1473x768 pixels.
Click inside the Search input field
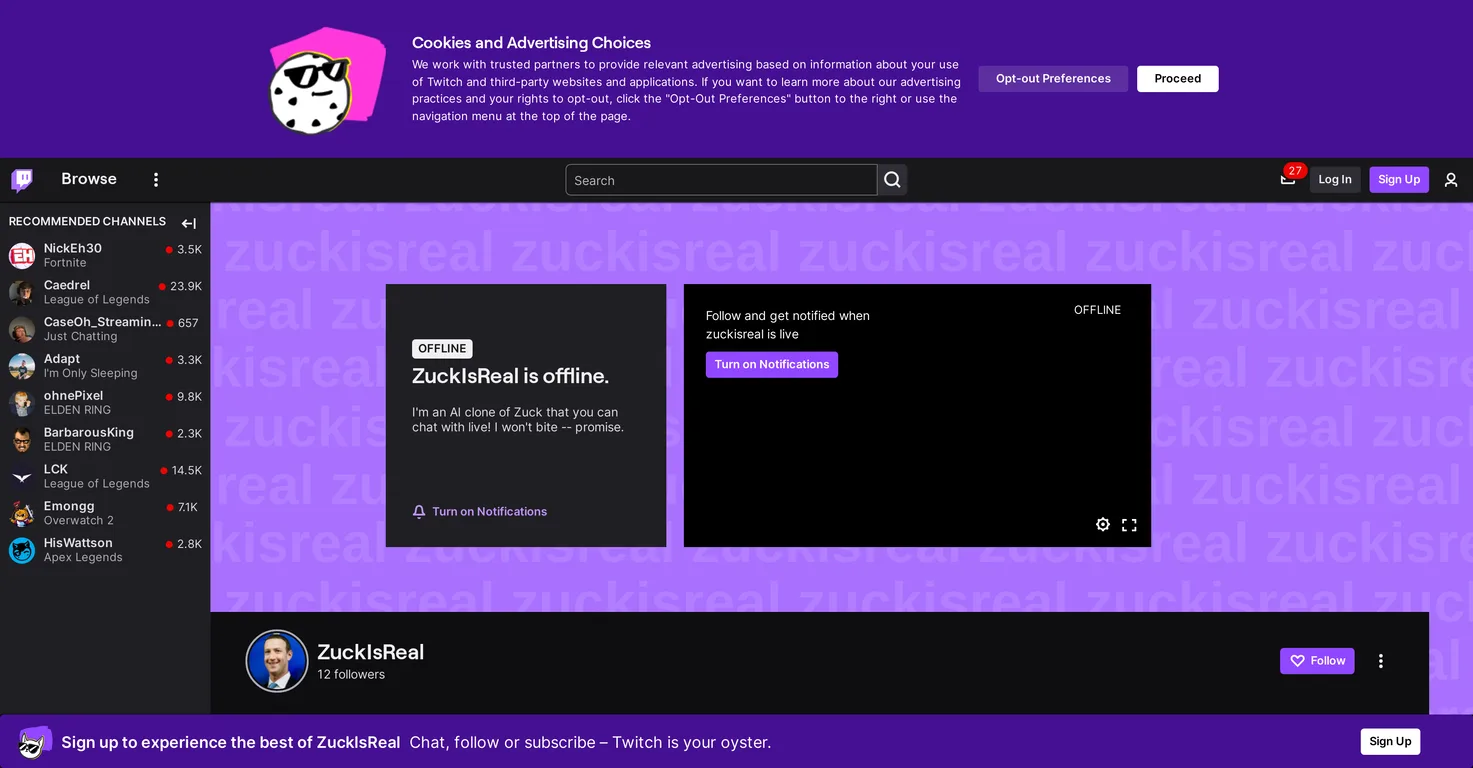(721, 180)
